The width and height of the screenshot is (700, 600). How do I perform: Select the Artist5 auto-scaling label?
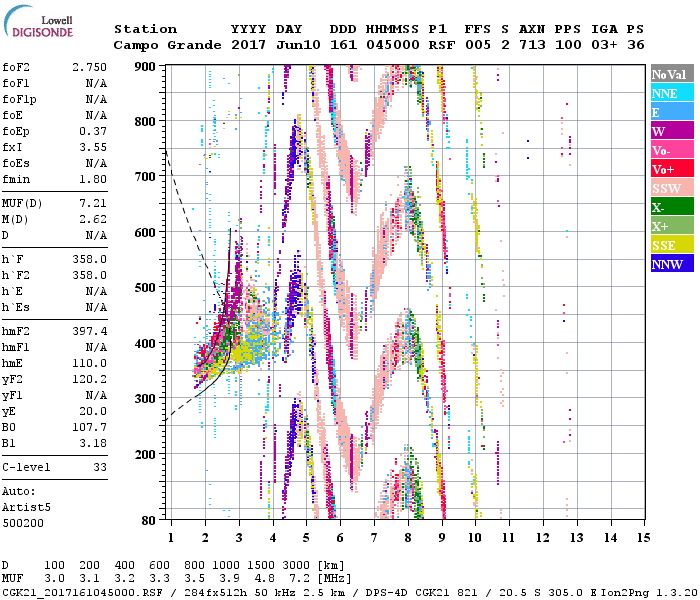click(x=28, y=508)
